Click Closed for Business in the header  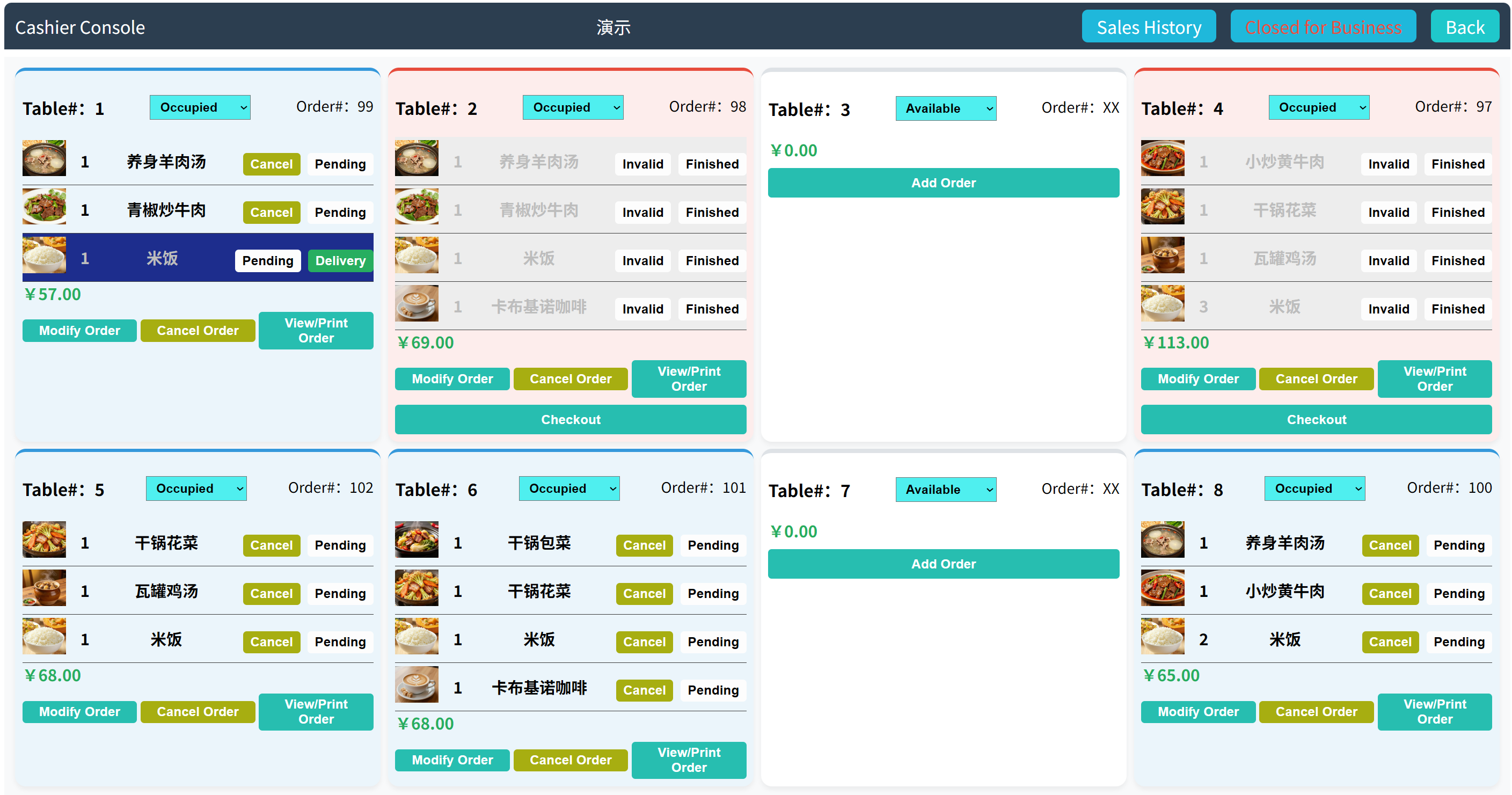pyautogui.click(x=1323, y=27)
